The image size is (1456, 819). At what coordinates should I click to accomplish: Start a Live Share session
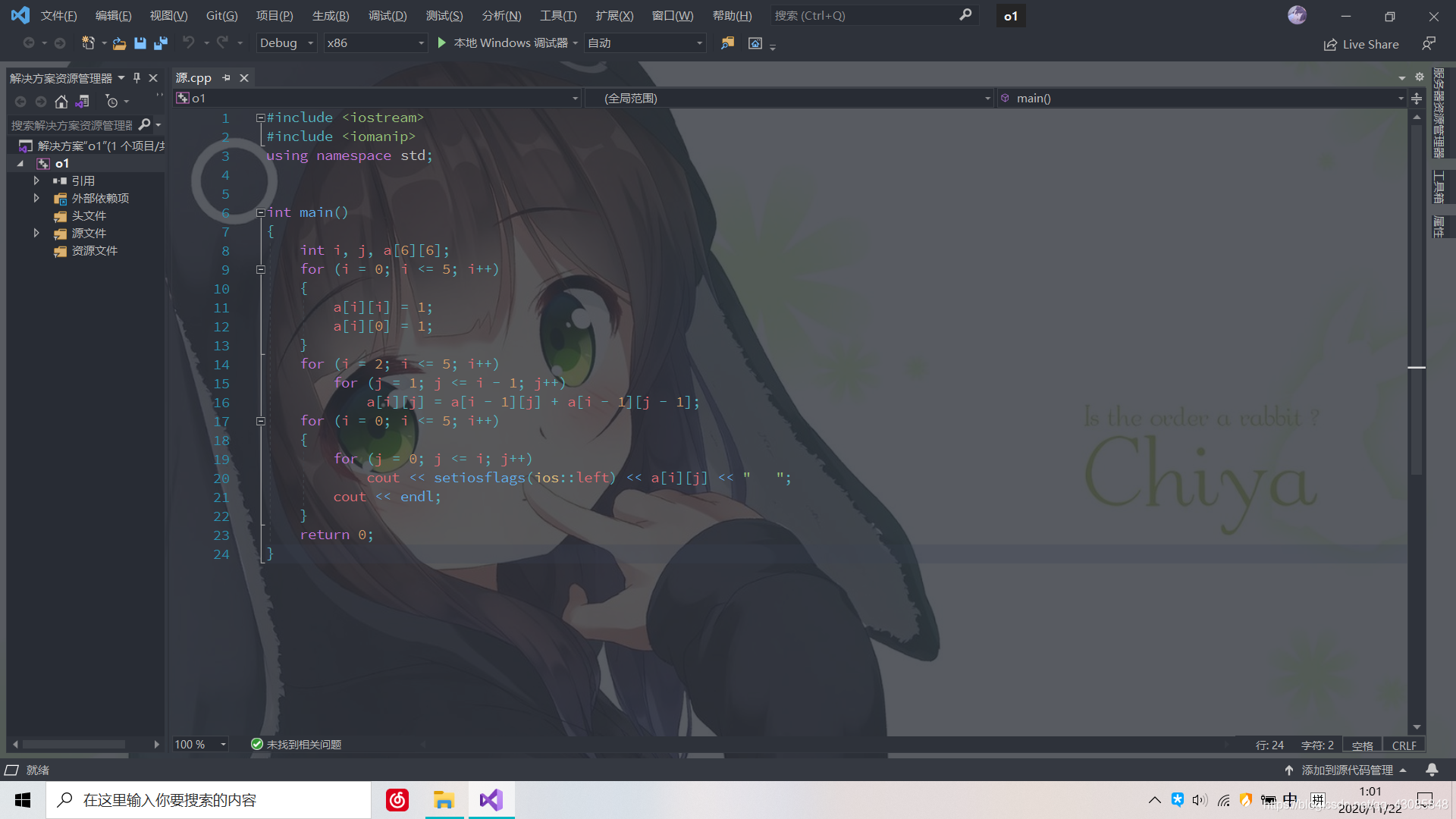pyautogui.click(x=1361, y=44)
